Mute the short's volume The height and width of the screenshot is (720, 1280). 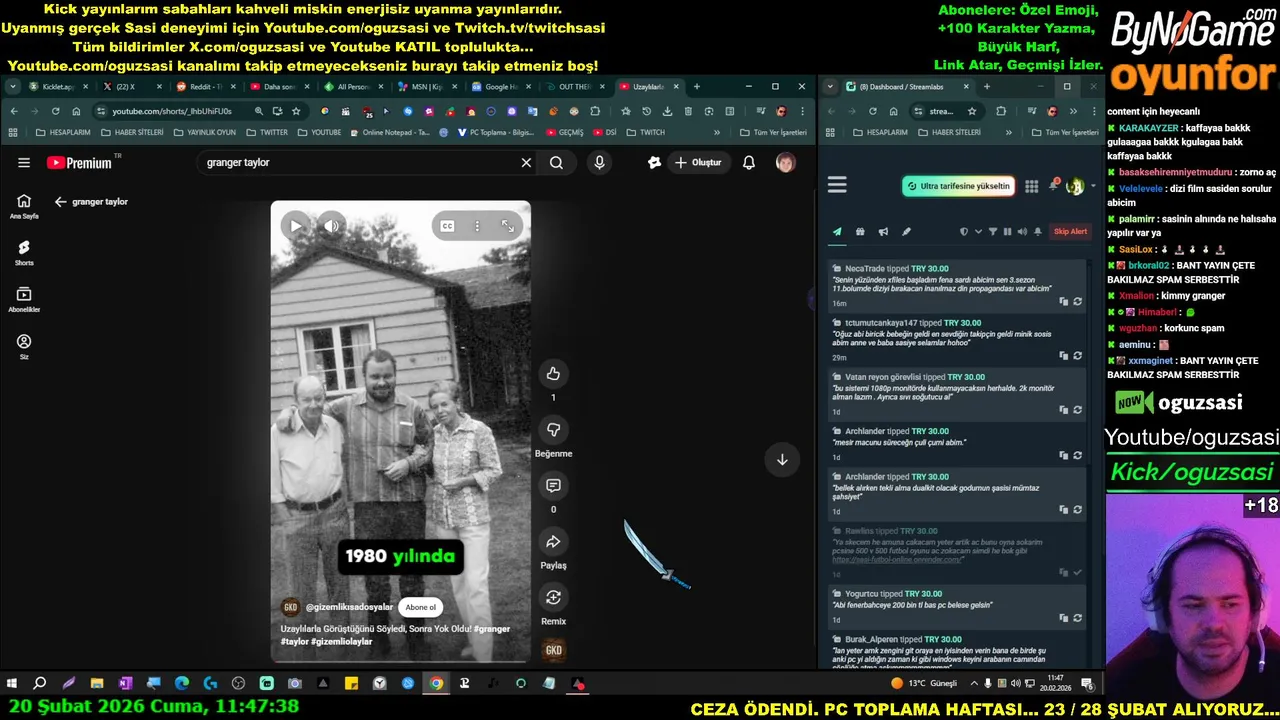[x=331, y=226]
